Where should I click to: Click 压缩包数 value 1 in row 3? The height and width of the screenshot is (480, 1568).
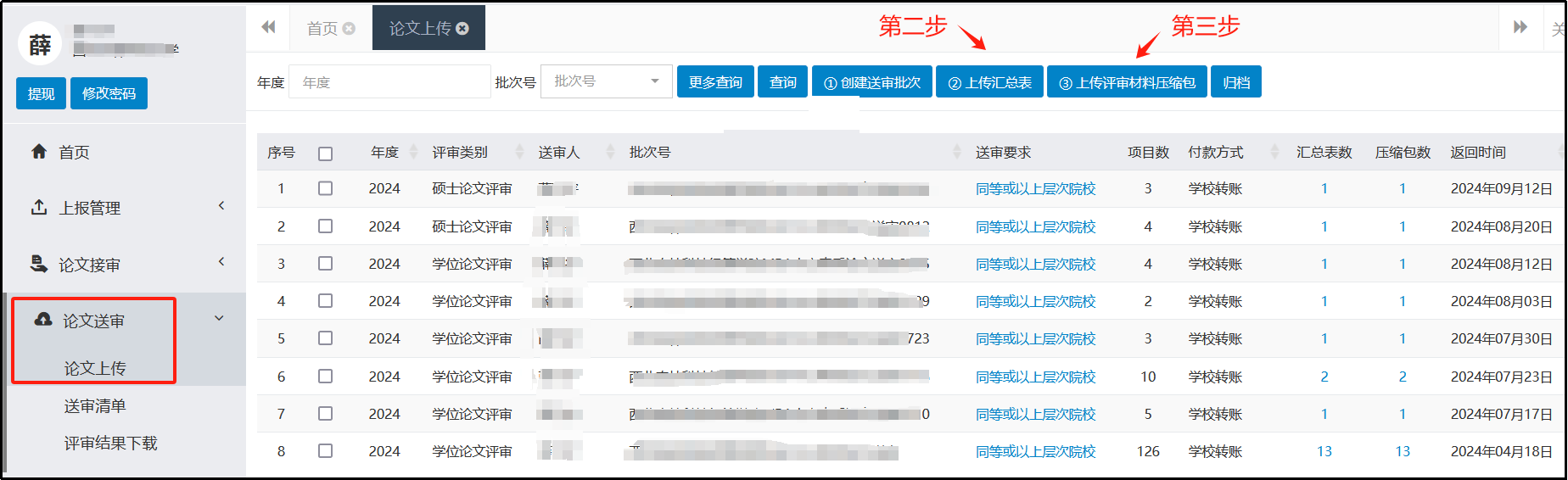click(1403, 264)
